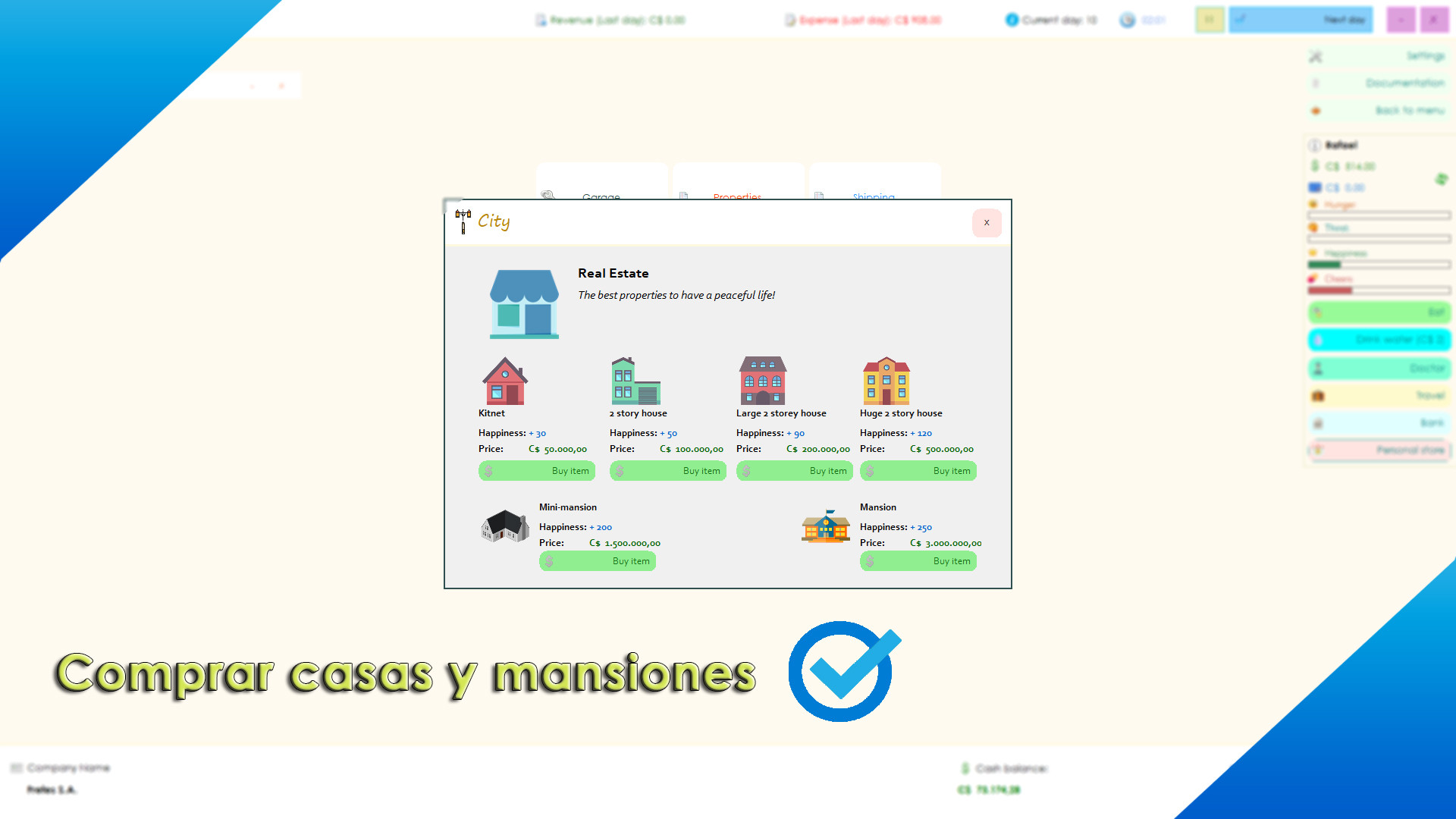The height and width of the screenshot is (819, 1456).
Task: Click the Huge 2 story house icon
Action: pos(886,381)
